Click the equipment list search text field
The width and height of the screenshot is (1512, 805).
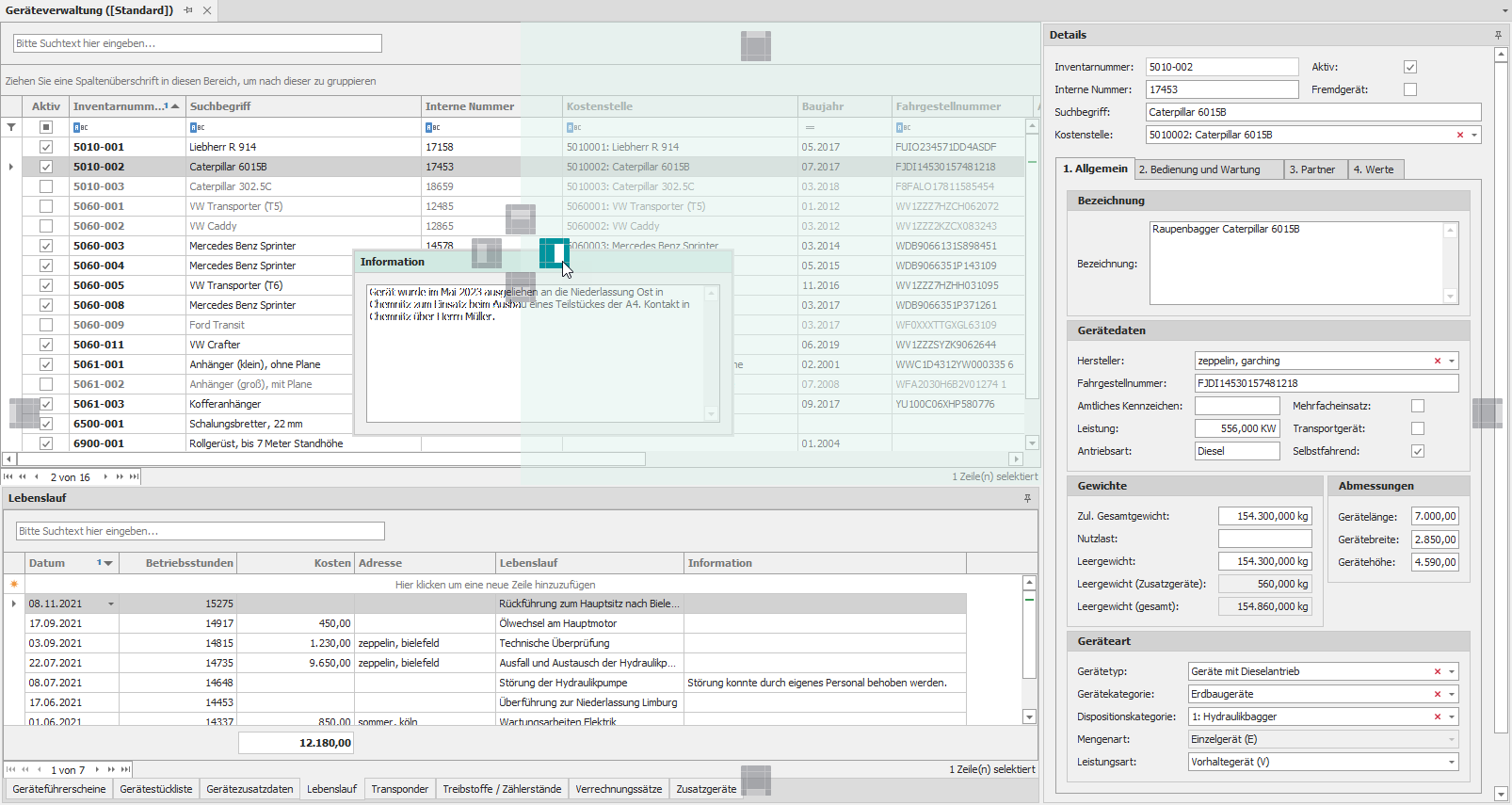[198, 43]
